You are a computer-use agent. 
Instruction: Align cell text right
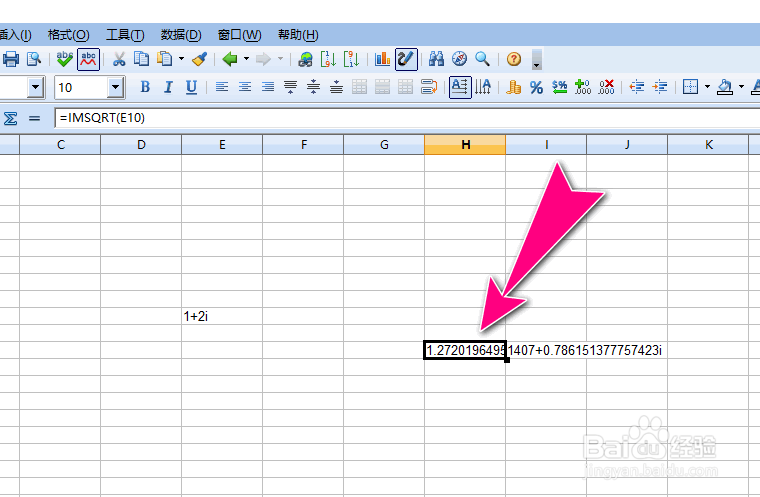point(268,87)
